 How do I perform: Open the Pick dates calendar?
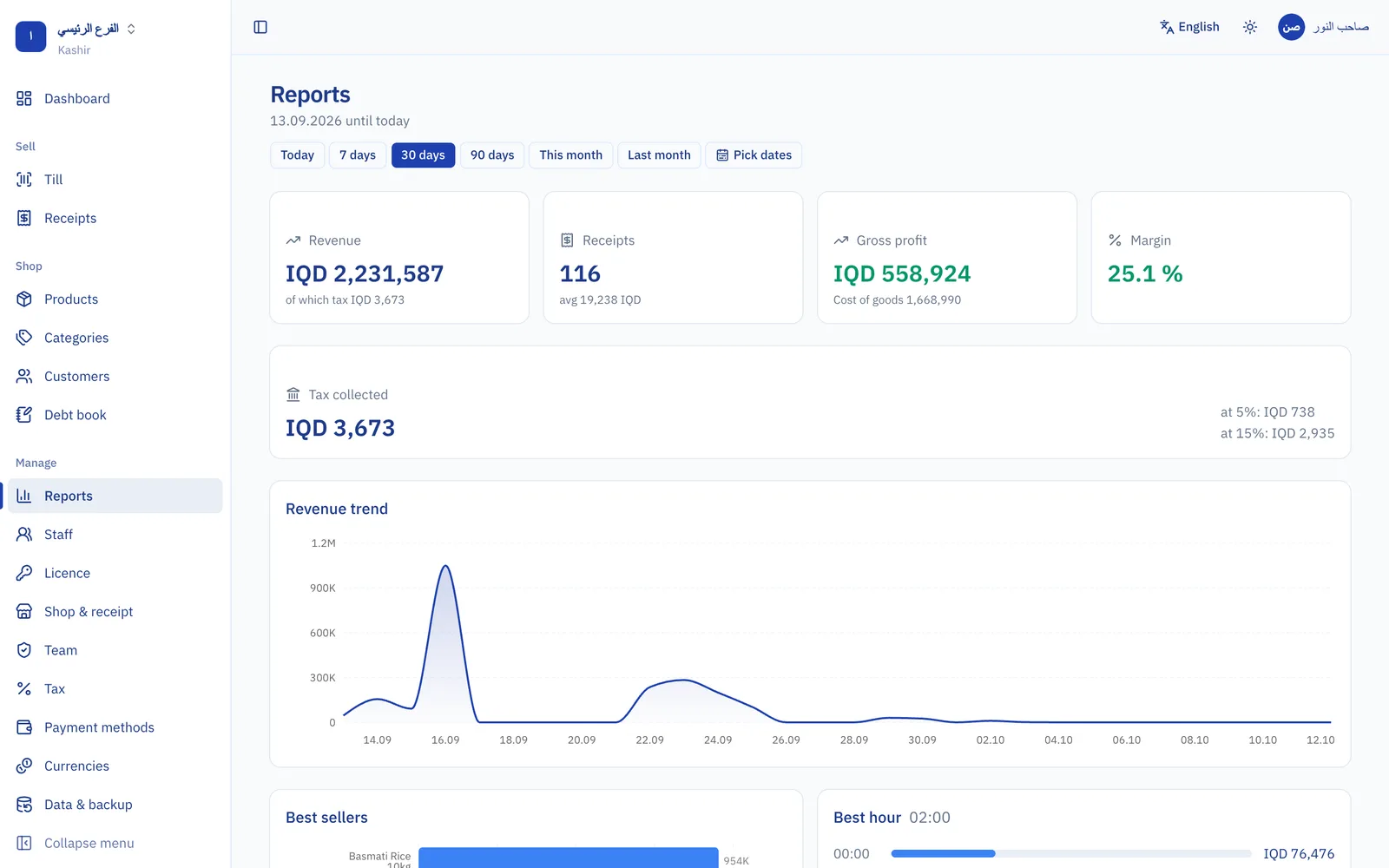(754, 155)
